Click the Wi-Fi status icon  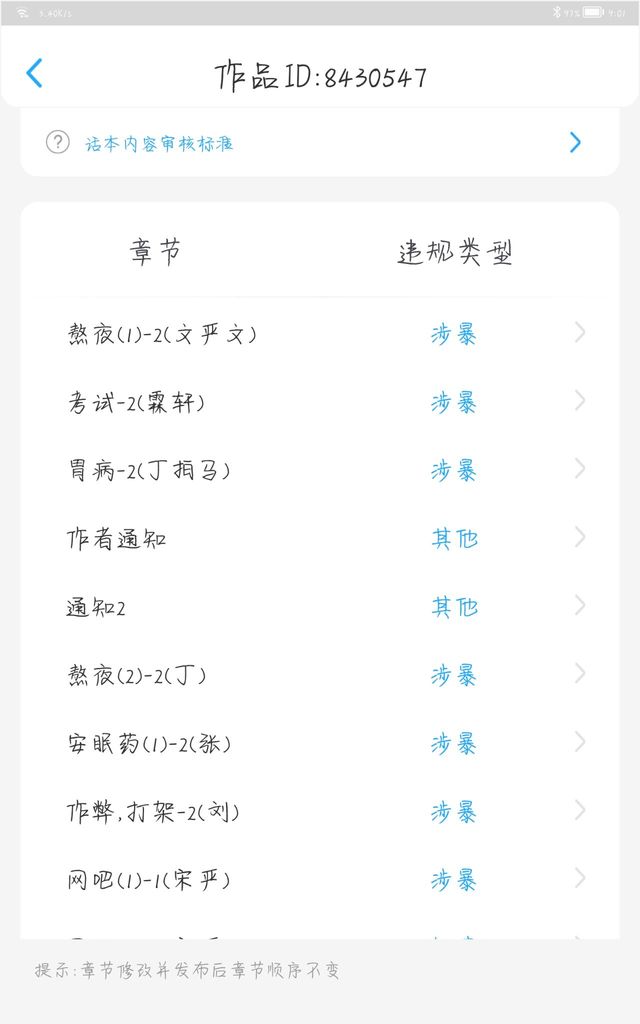click(x=22, y=13)
